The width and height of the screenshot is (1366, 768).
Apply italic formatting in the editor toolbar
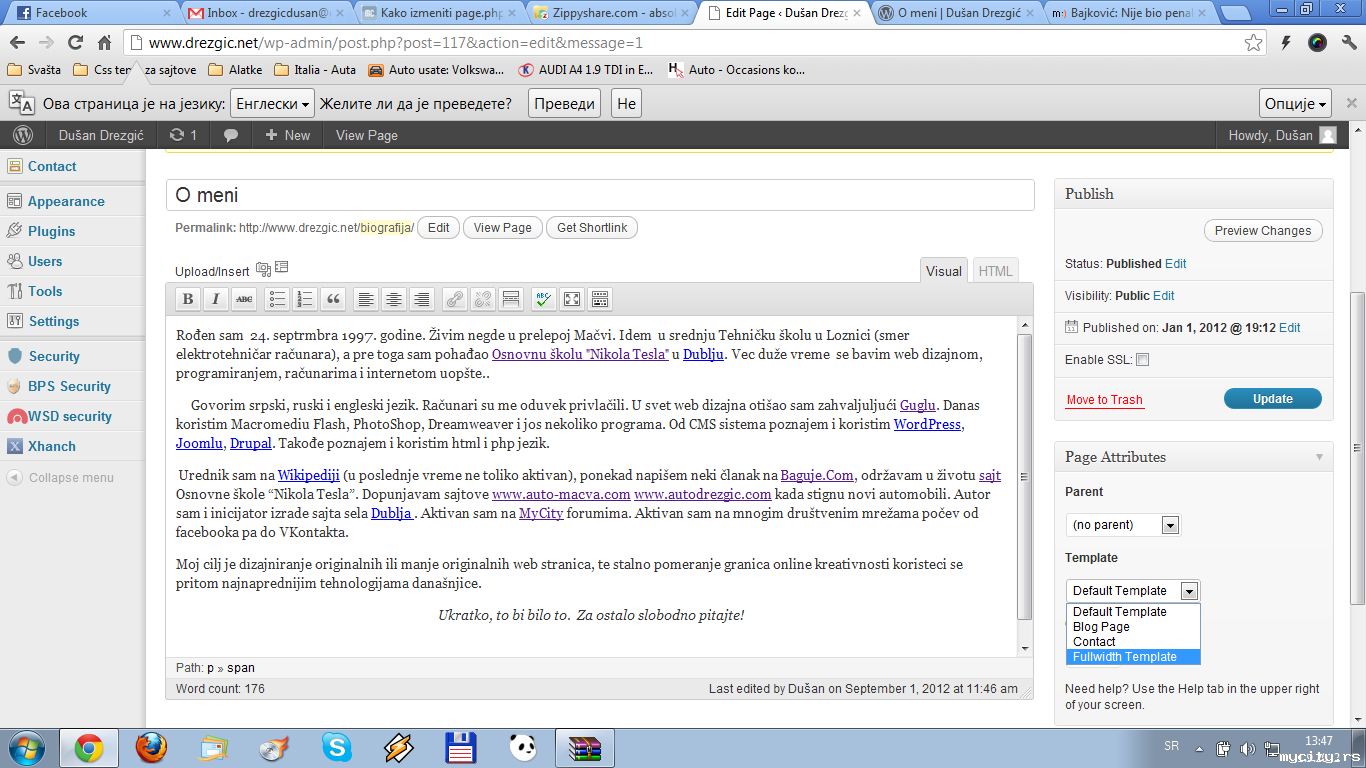point(216,299)
